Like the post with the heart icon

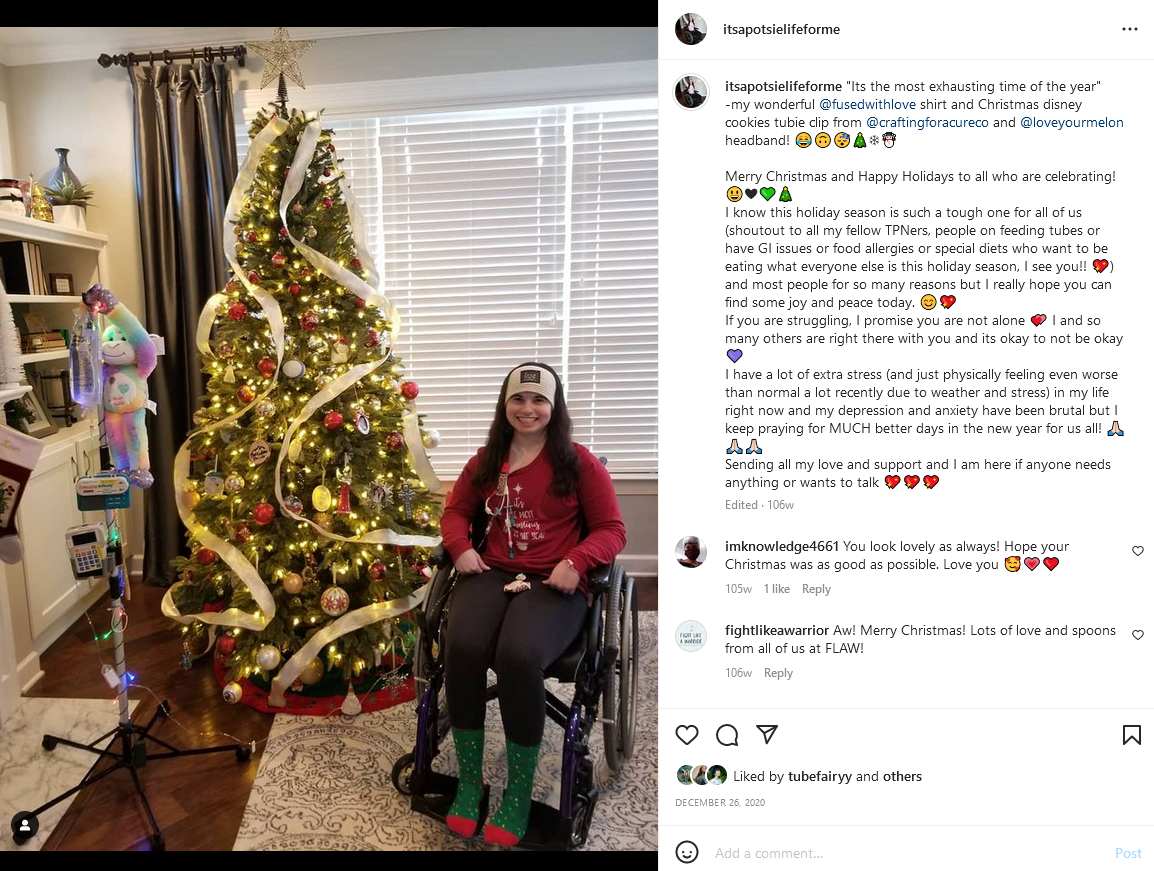687,735
